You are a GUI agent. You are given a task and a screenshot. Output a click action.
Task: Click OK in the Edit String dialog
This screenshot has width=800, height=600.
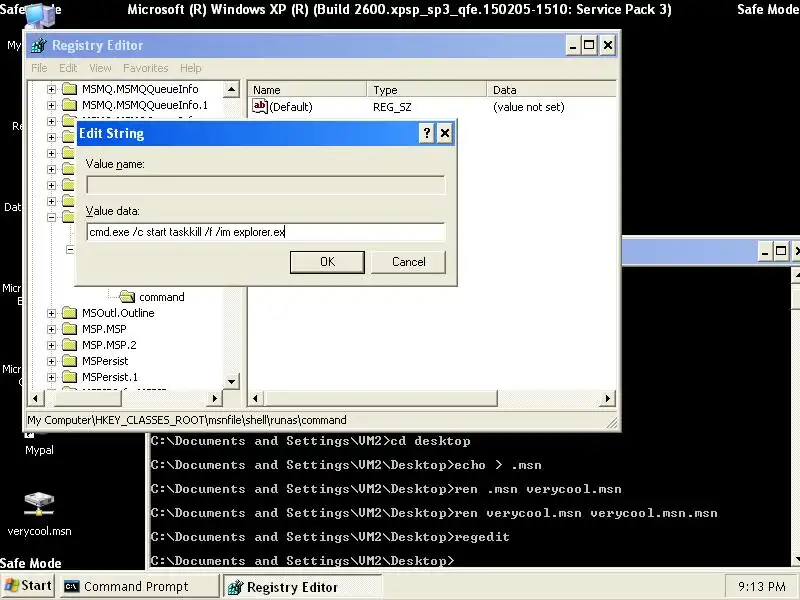(x=327, y=262)
